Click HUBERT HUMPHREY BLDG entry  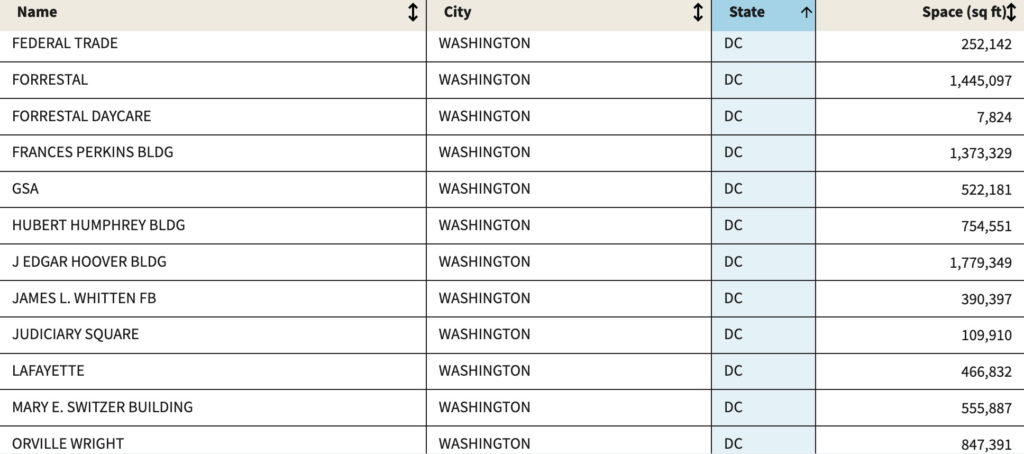tap(99, 225)
